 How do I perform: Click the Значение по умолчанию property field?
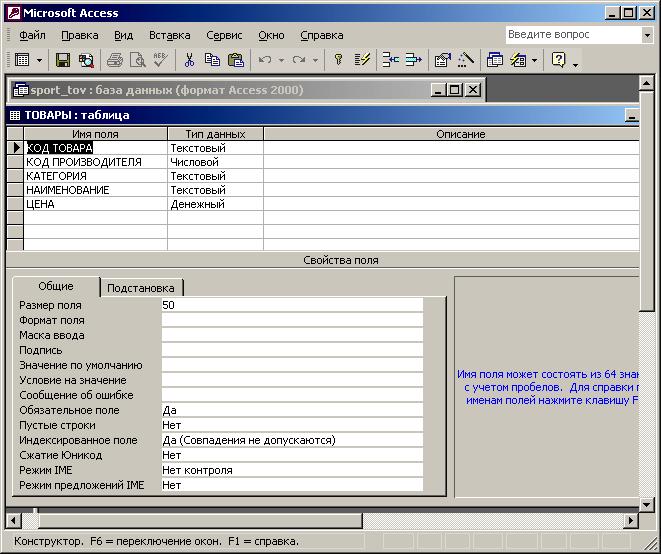[x=292, y=365]
